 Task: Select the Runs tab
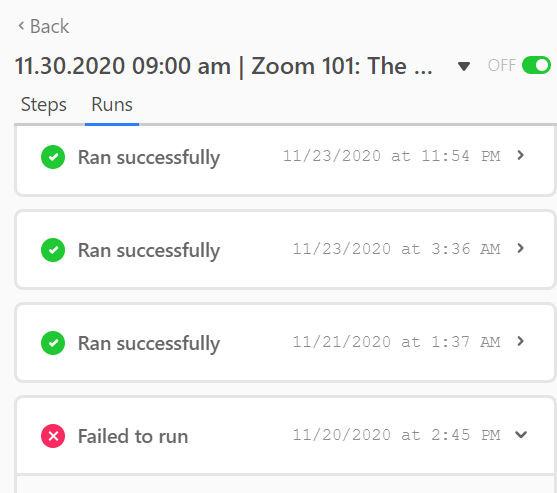[112, 105]
